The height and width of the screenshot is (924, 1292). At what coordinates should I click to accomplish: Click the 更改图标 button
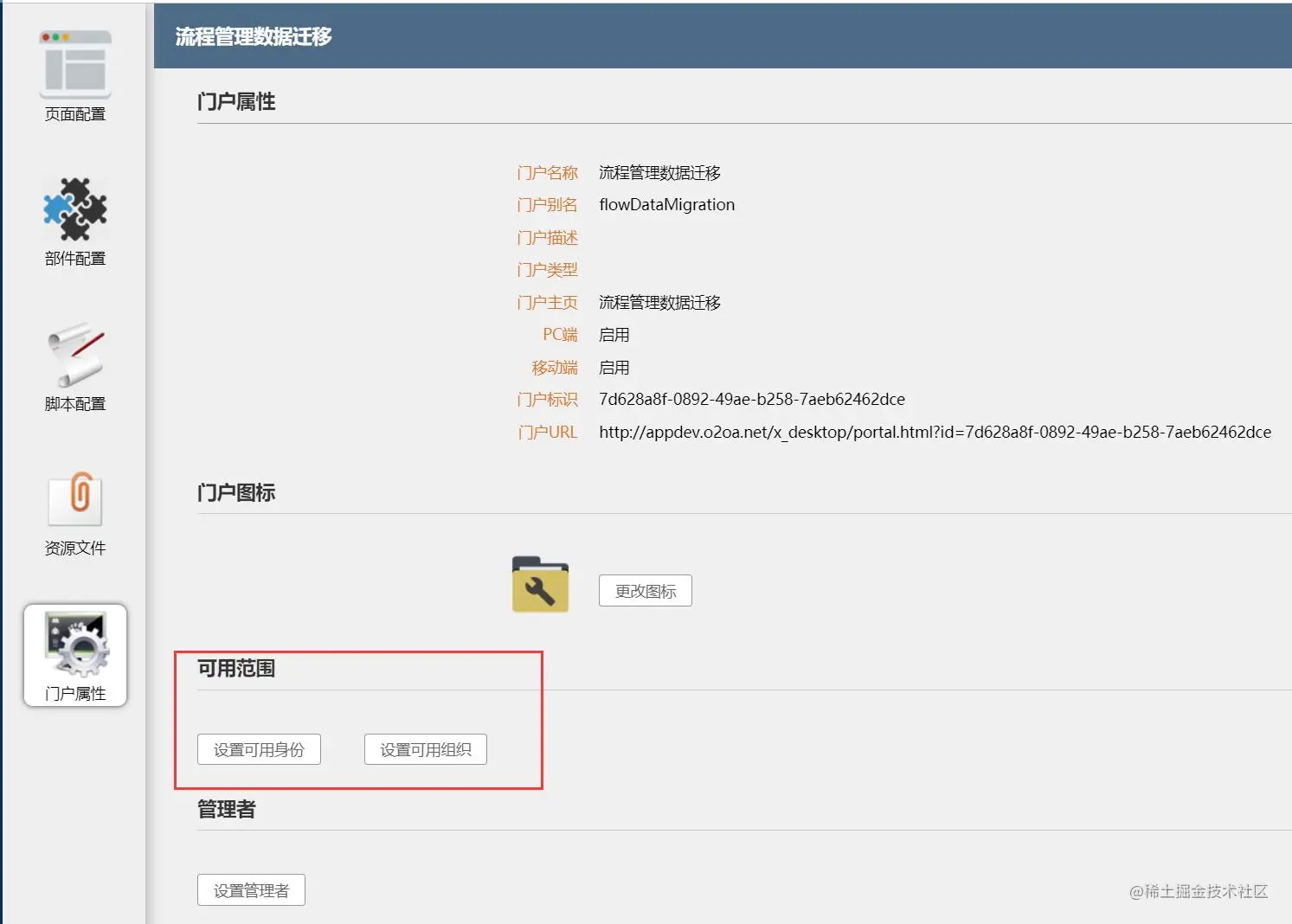[646, 591]
